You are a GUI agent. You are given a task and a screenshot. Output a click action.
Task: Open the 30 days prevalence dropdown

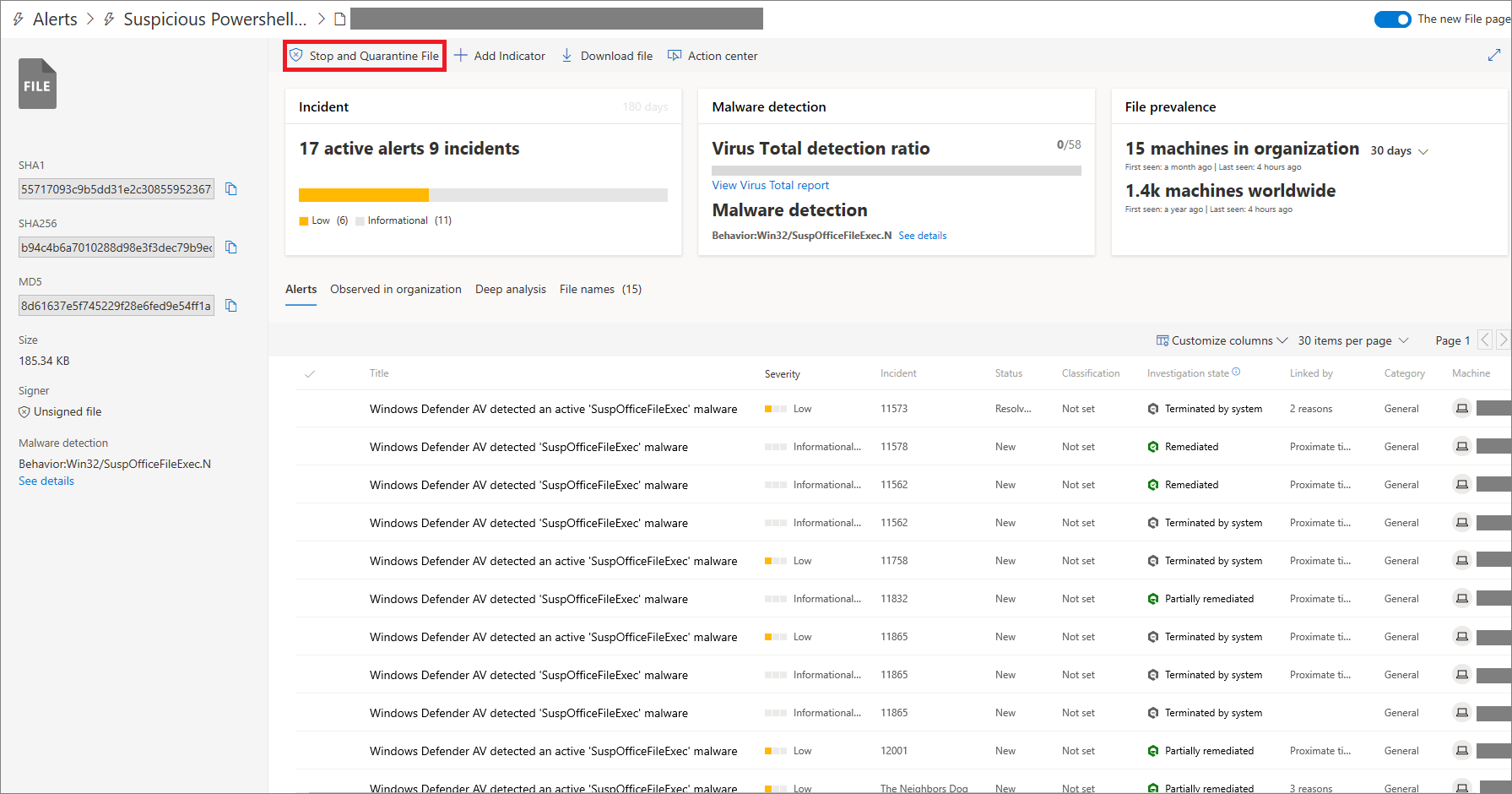1399,151
